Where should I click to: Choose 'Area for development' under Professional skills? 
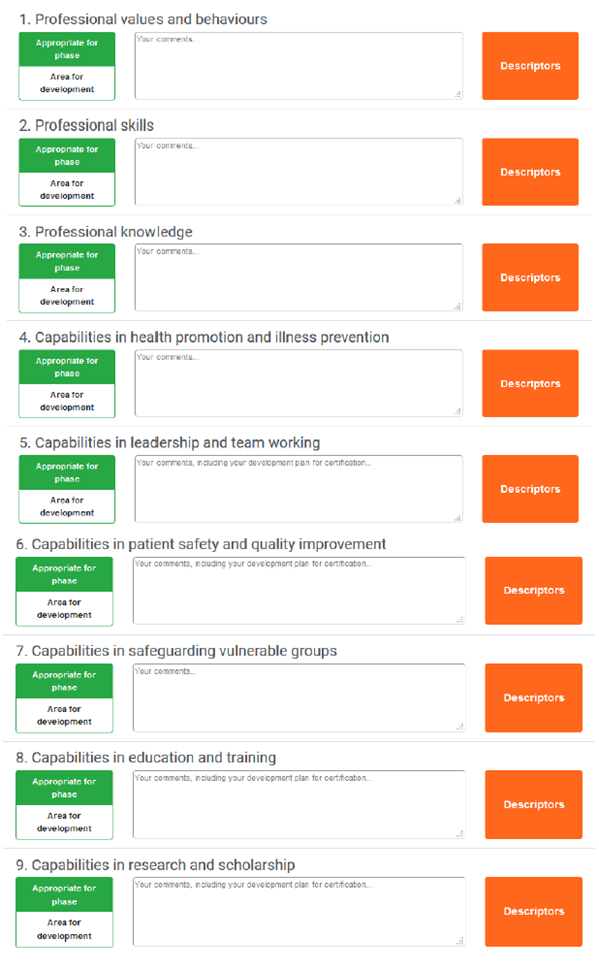(x=67, y=189)
